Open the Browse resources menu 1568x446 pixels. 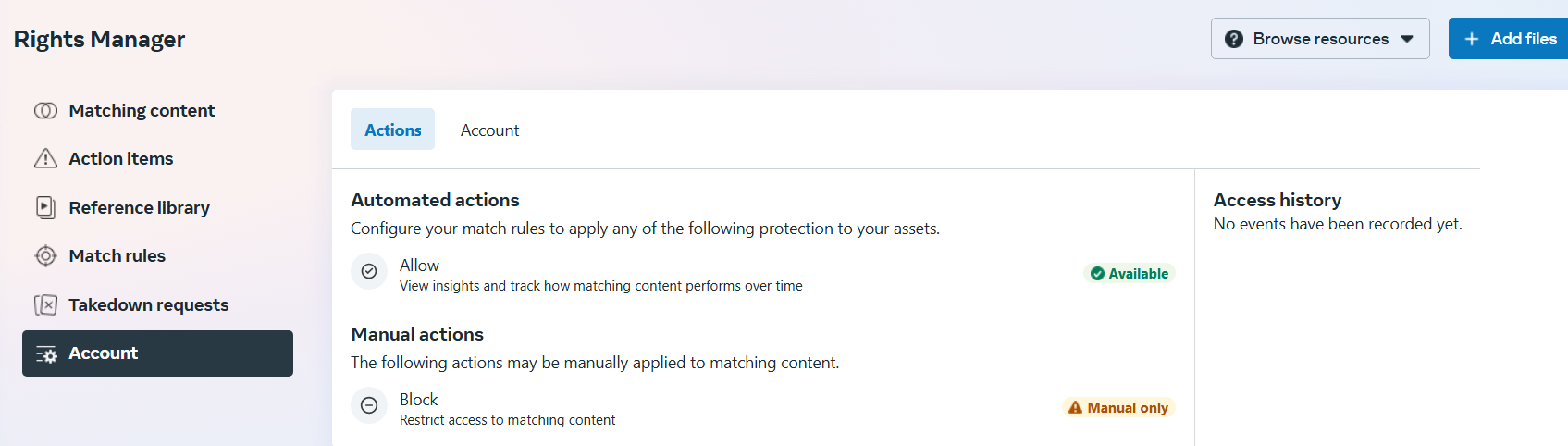pyautogui.click(x=1320, y=39)
